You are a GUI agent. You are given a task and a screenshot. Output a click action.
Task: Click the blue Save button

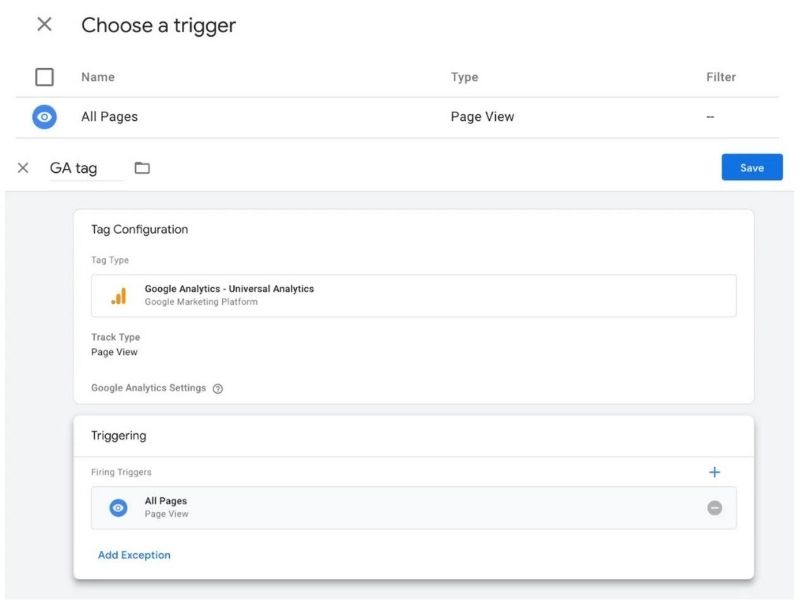[x=752, y=167]
